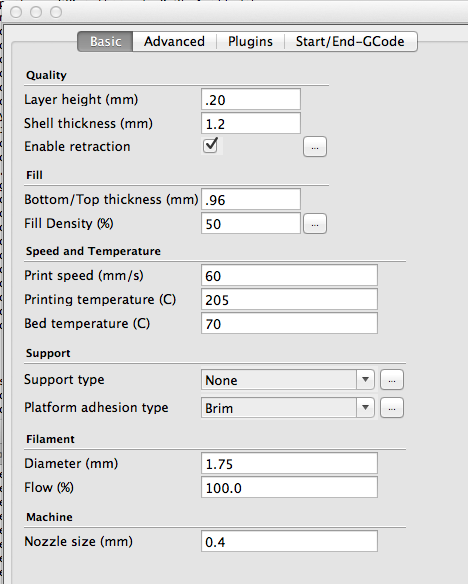Click the Bottom/Top thickness (mm) label

coord(111,200)
